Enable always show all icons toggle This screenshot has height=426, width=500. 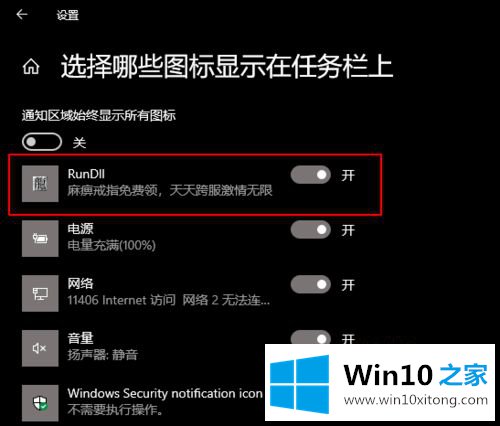[42, 142]
